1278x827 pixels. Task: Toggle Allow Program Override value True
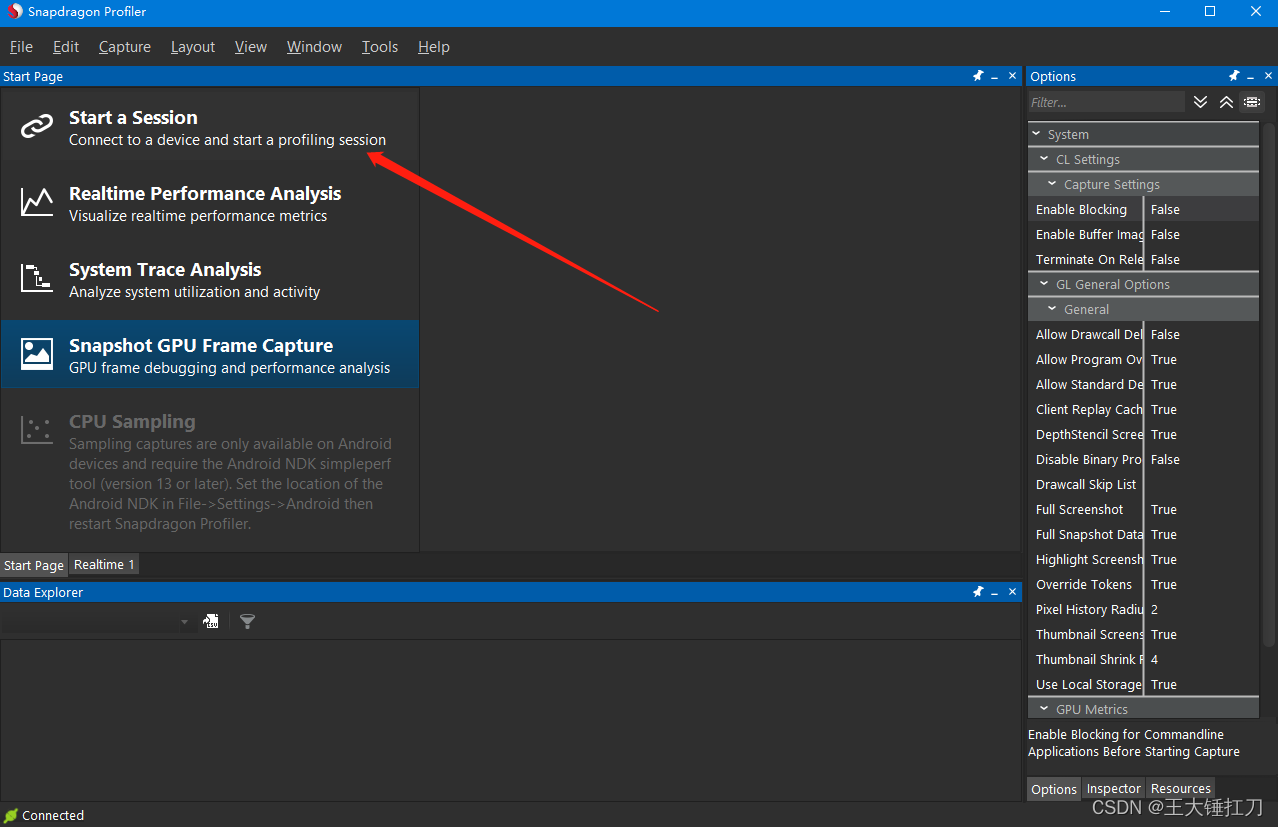pyautogui.click(x=1202, y=359)
